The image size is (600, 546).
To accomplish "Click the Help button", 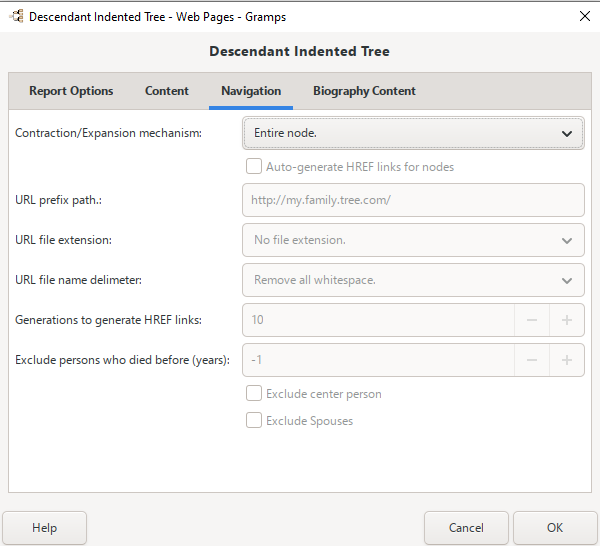I will [44, 528].
